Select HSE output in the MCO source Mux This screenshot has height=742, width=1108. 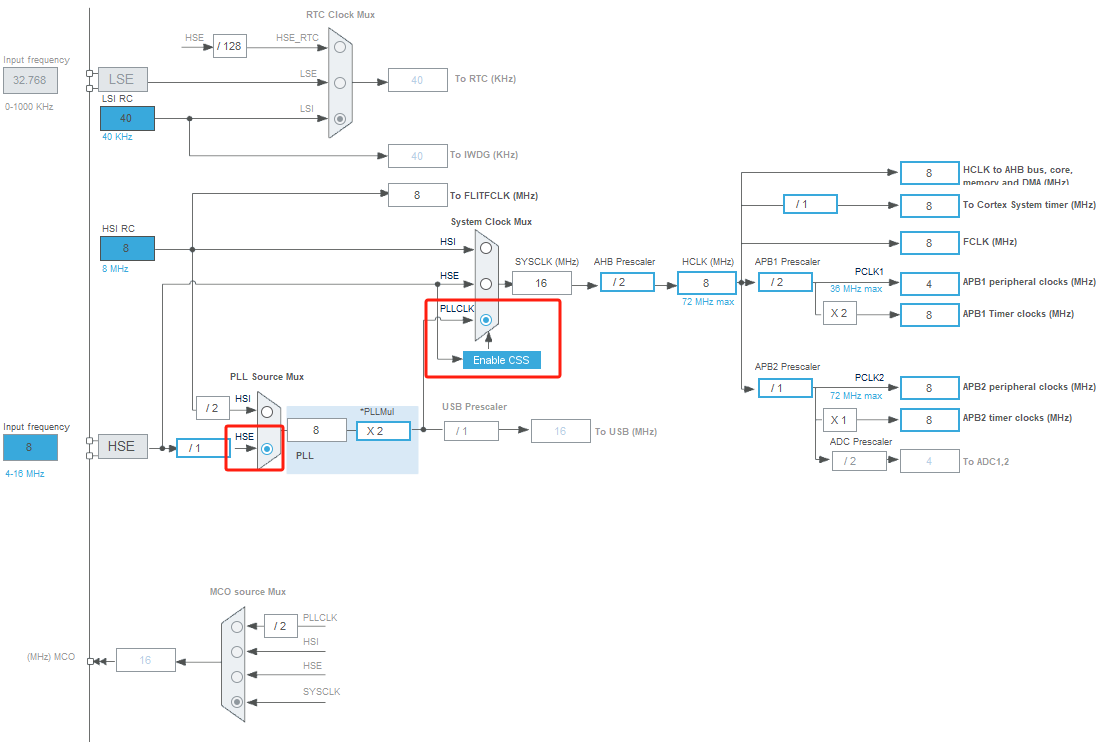236,676
